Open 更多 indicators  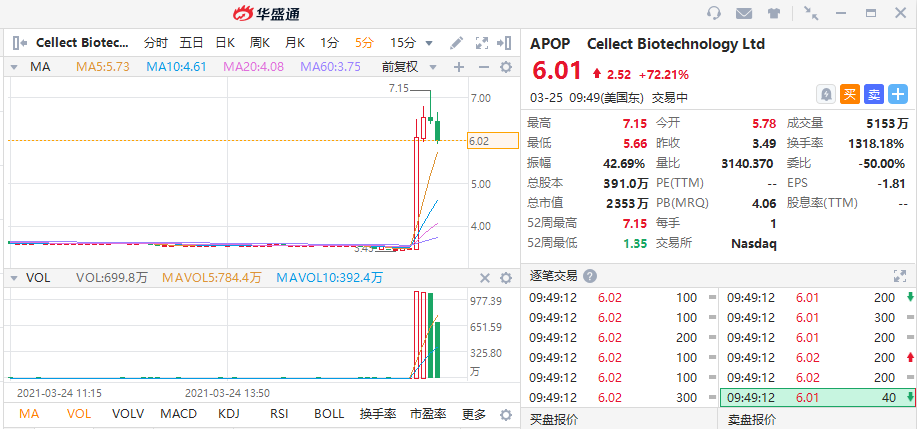(474, 414)
